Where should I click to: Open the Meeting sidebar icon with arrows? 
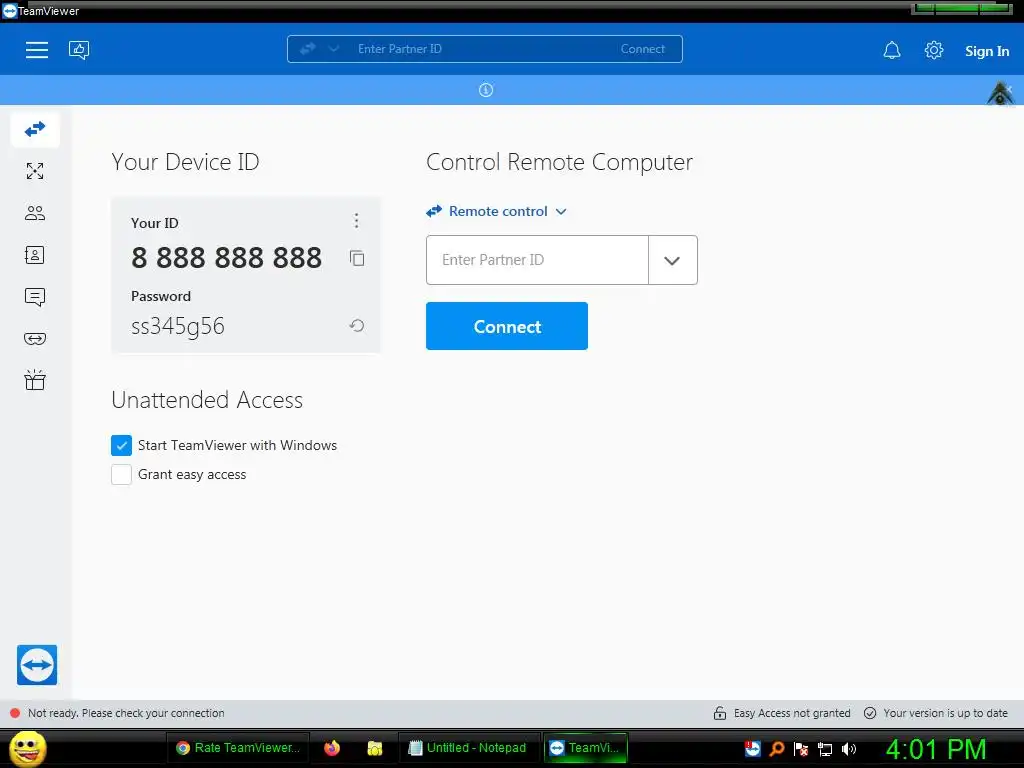[35, 171]
